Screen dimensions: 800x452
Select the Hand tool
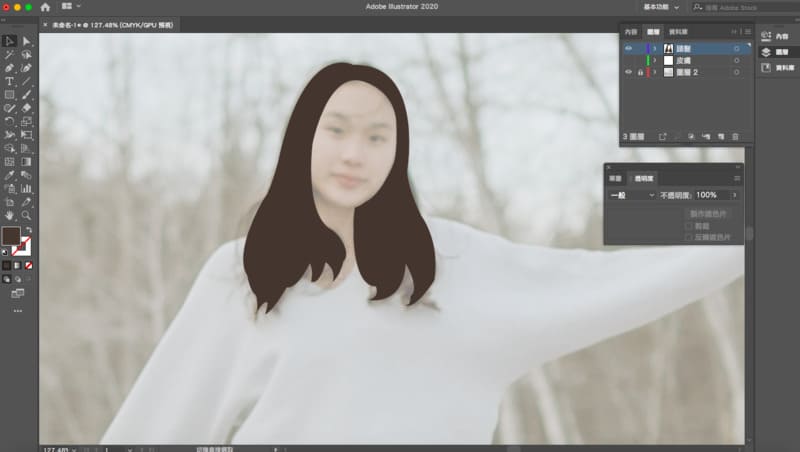(9, 215)
